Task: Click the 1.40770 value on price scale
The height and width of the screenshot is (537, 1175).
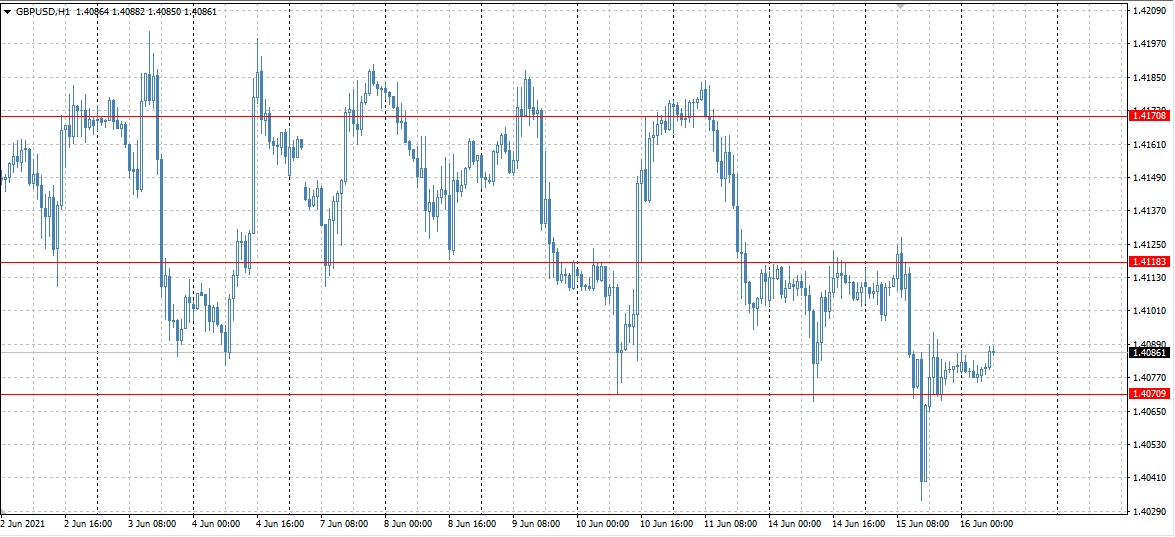Action: pyautogui.click(x=1150, y=377)
